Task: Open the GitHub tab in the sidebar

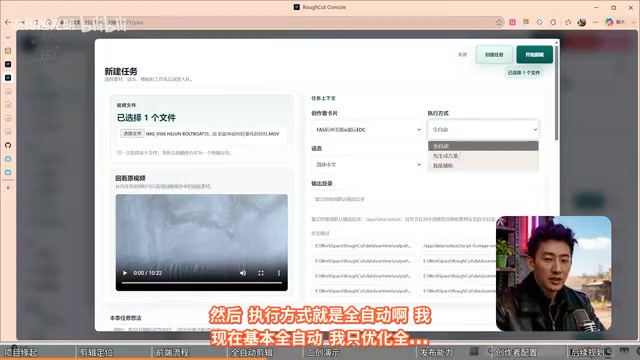Action: [8, 145]
